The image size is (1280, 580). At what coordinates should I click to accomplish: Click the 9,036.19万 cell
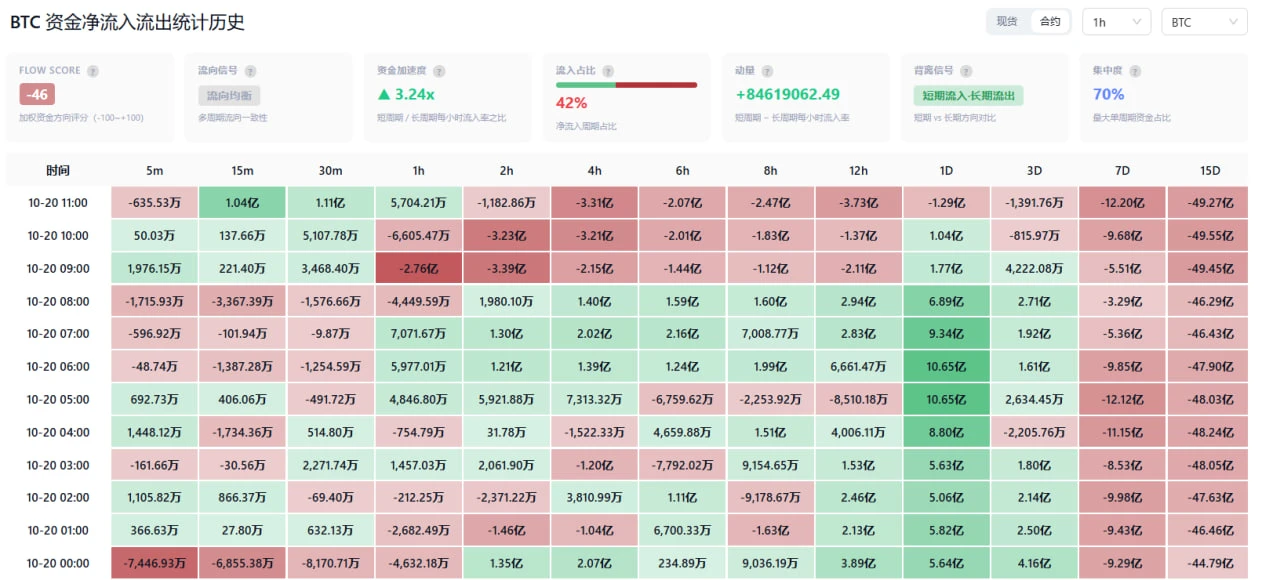coord(770,563)
